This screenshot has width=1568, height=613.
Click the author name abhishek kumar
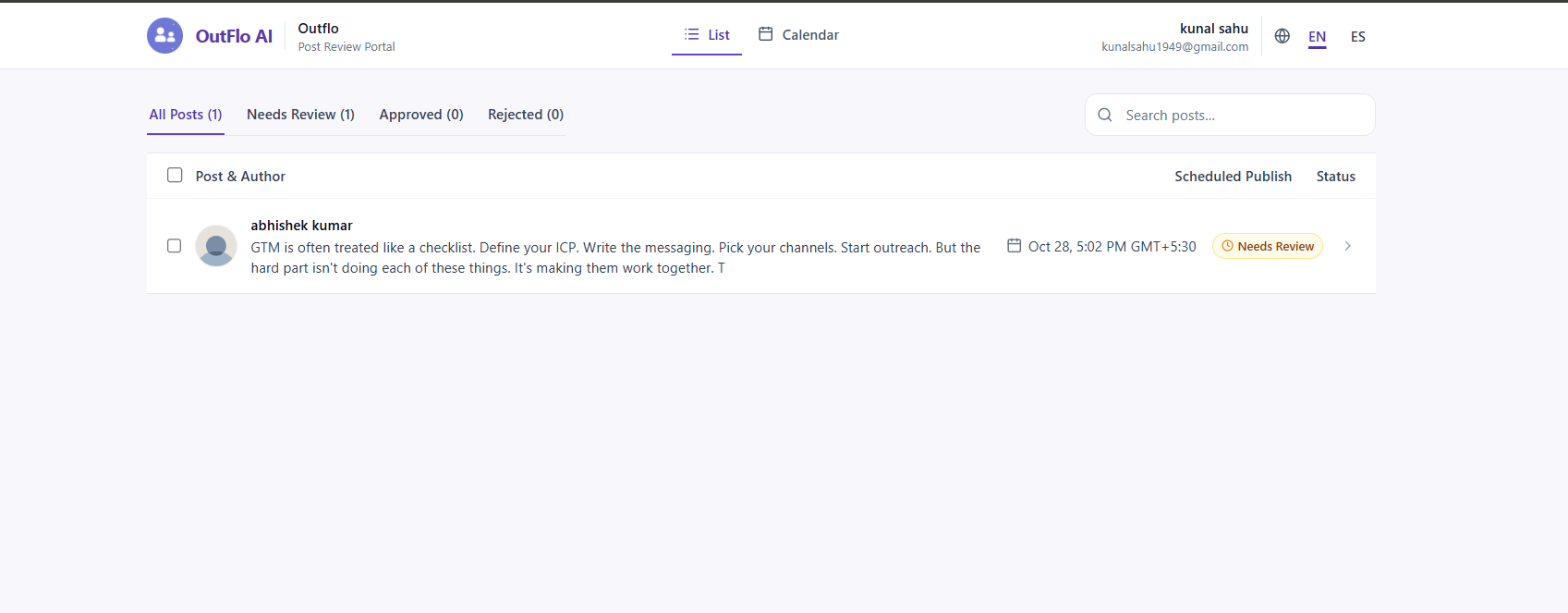[x=301, y=226]
